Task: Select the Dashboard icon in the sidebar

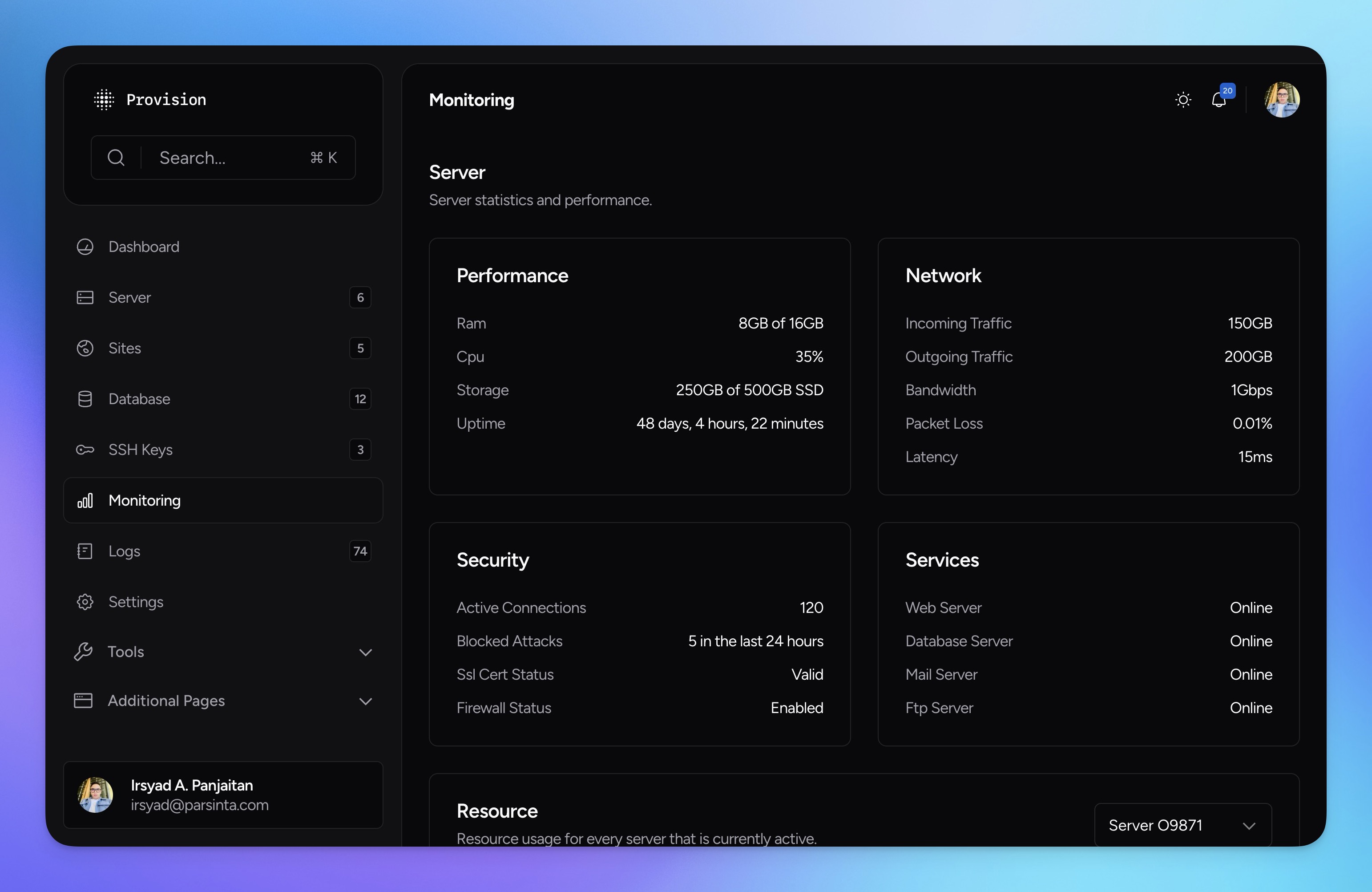Action: (85, 247)
